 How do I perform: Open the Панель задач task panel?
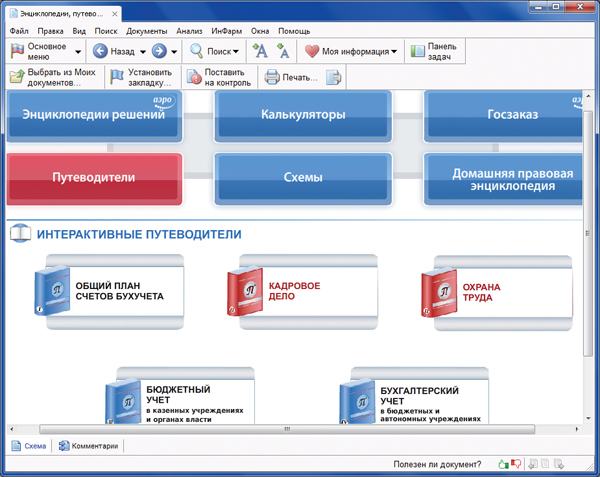click(x=433, y=51)
